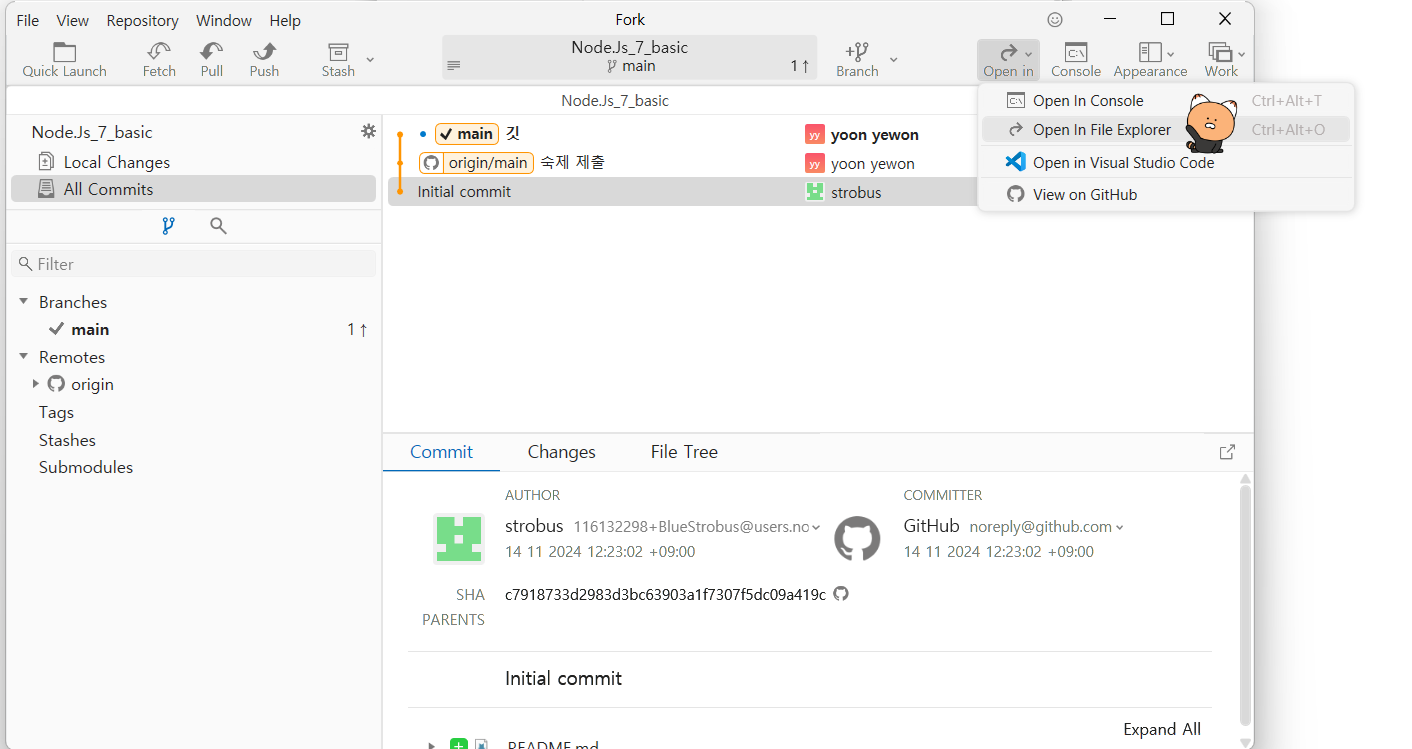The width and height of the screenshot is (1412, 749).
Task: Switch sidebar to search view icon
Action: tap(218, 226)
